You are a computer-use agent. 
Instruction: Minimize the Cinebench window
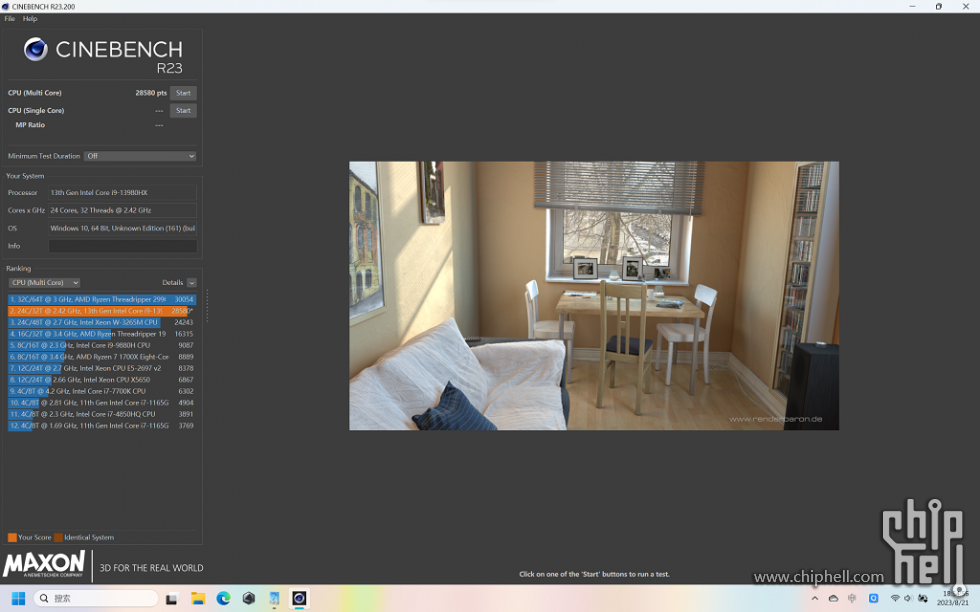912,6
